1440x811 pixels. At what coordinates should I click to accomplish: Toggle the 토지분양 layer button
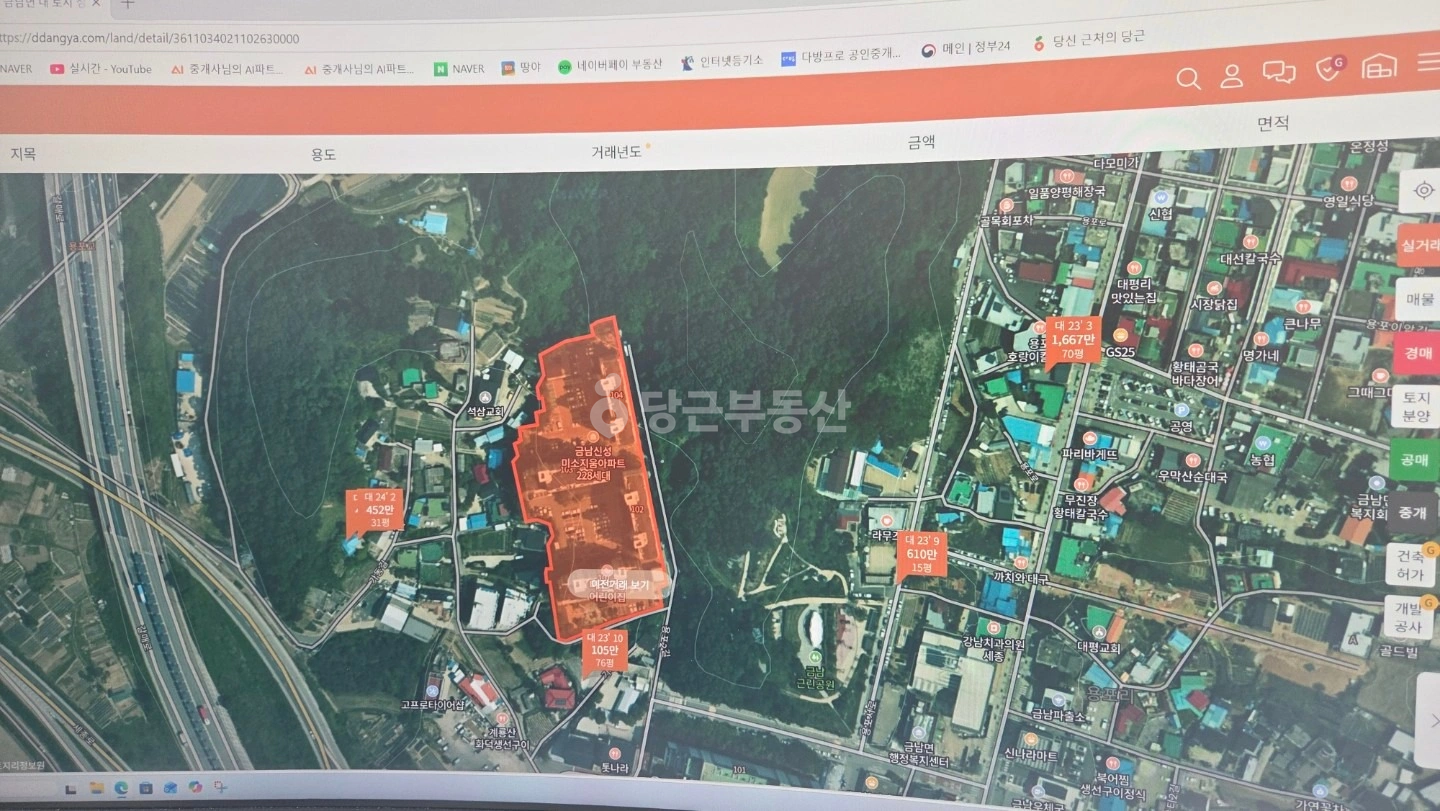(1417, 406)
